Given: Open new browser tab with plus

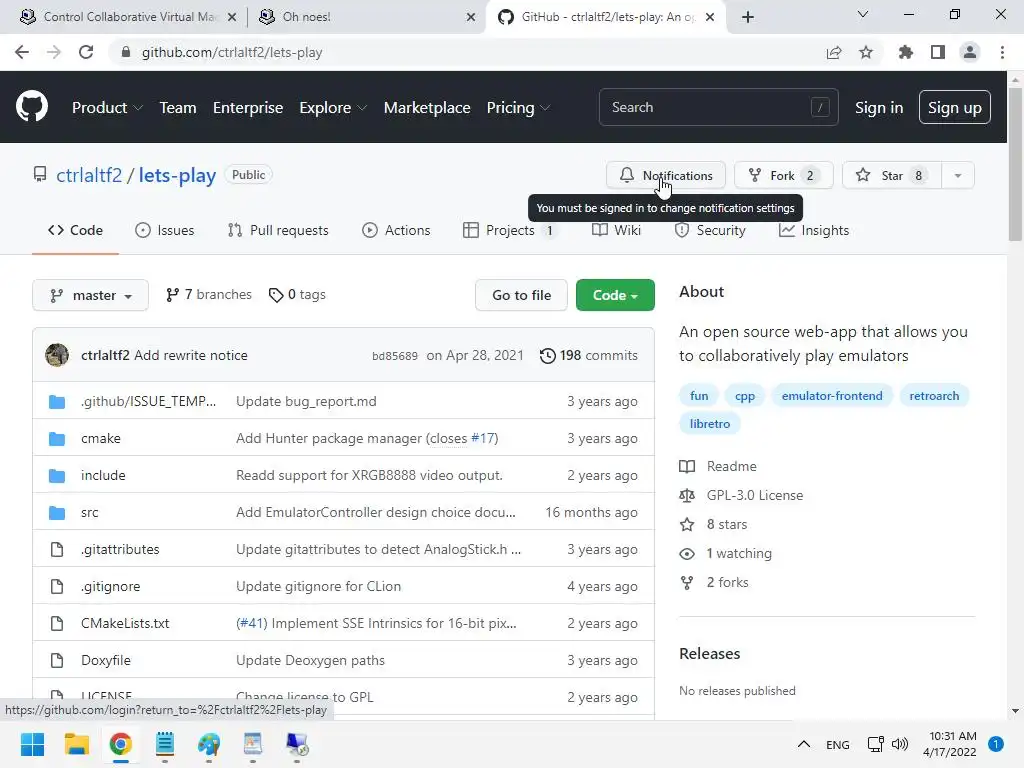Looking at the screenshot, I should tap(748, 17).
